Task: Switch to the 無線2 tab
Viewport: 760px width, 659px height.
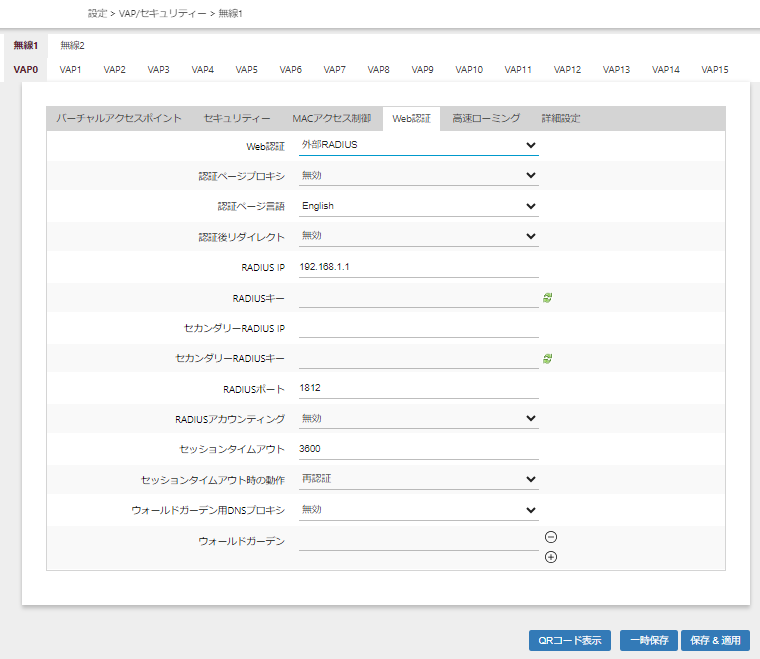Action: point(72,46)
